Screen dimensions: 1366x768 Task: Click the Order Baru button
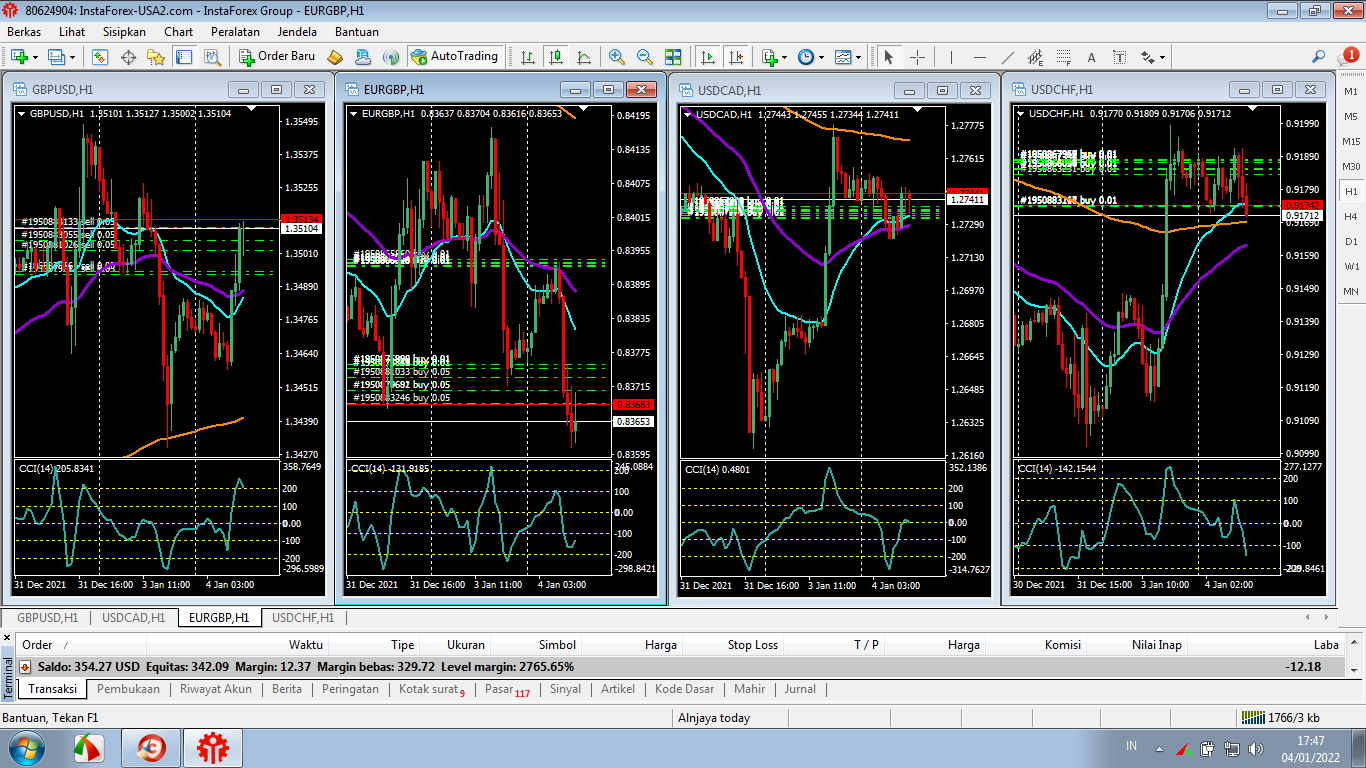tap(277, 57)
